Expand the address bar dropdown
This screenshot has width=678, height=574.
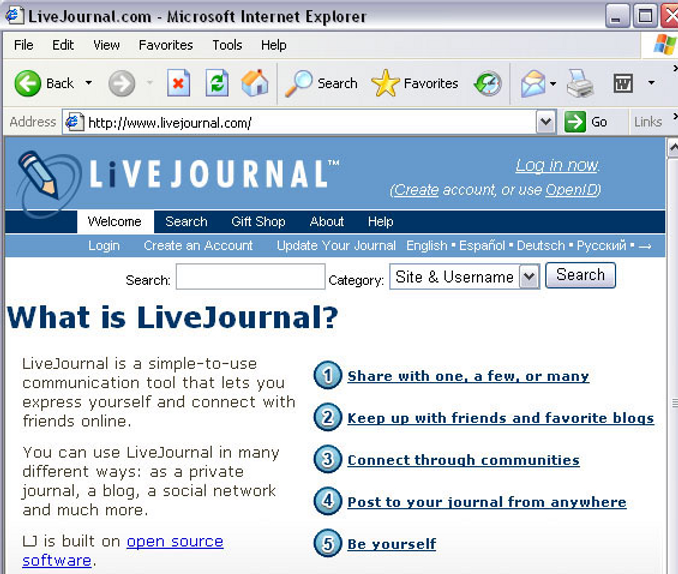[546, 122]
